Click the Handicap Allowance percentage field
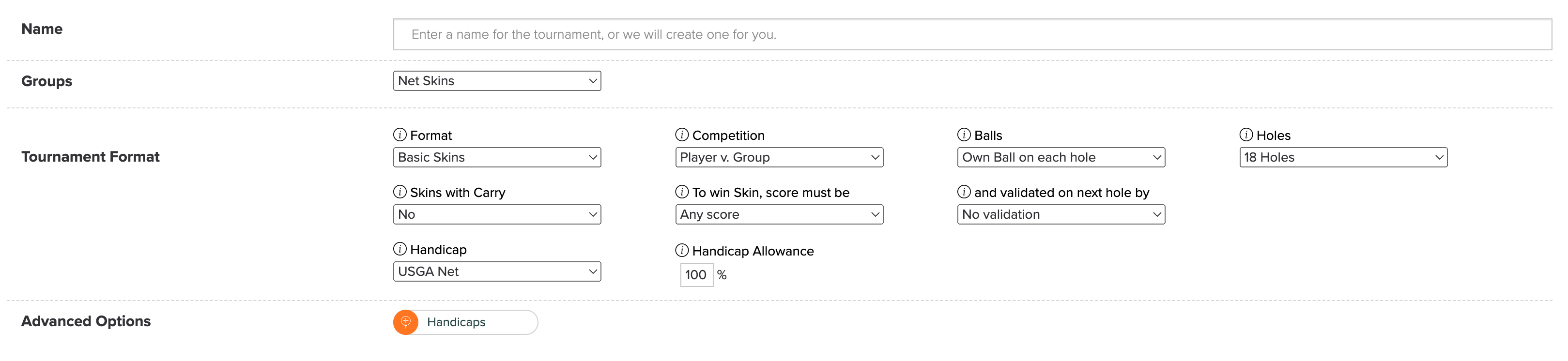Screen dimensions: 1568x361 click(697, 274)
